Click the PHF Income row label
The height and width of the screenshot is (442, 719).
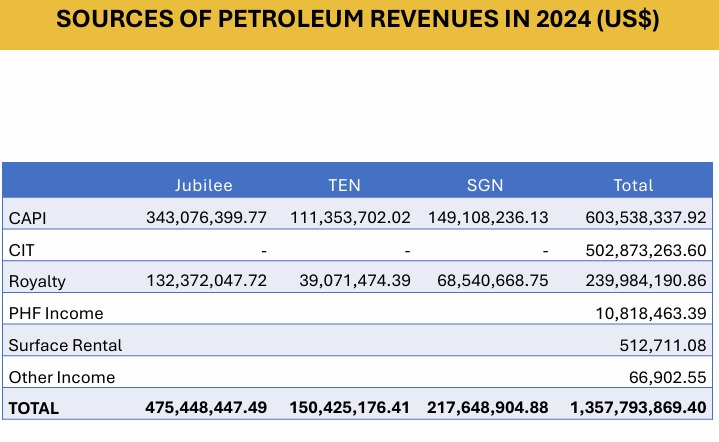click(55, 313)
